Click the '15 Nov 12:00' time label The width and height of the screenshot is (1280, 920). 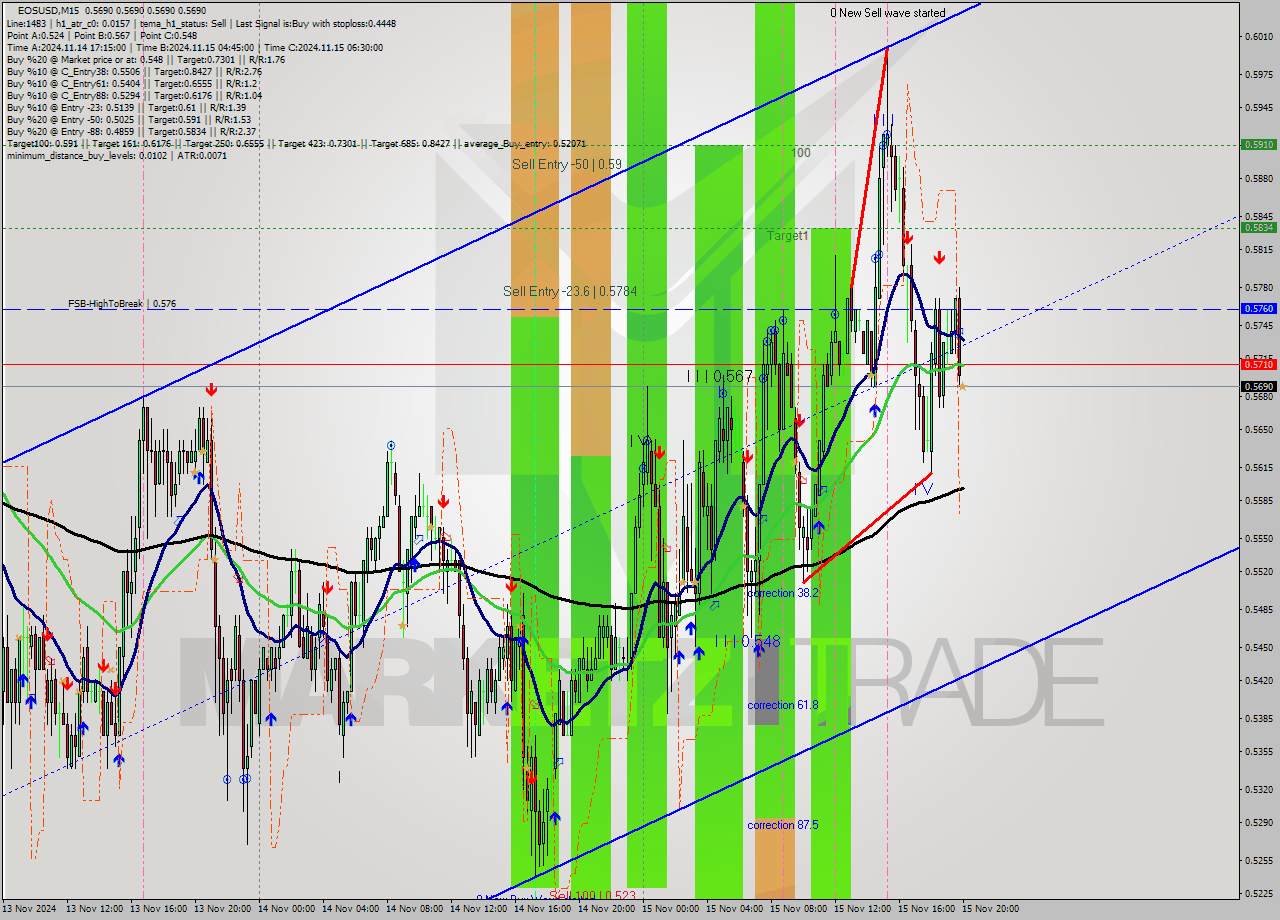pyautogui.click(x=862, y=909)
